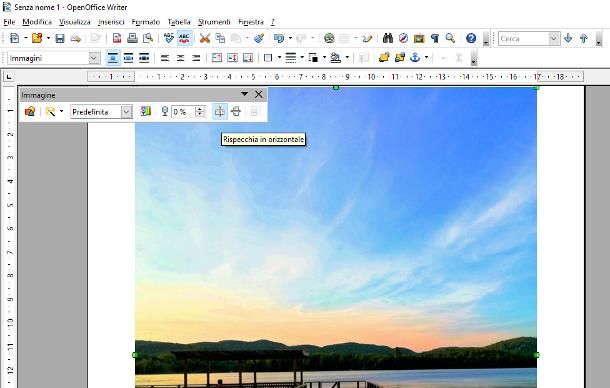Click the New document icon
The width and height of the screenshot is (610, 388).
click(x=15, y=38)
